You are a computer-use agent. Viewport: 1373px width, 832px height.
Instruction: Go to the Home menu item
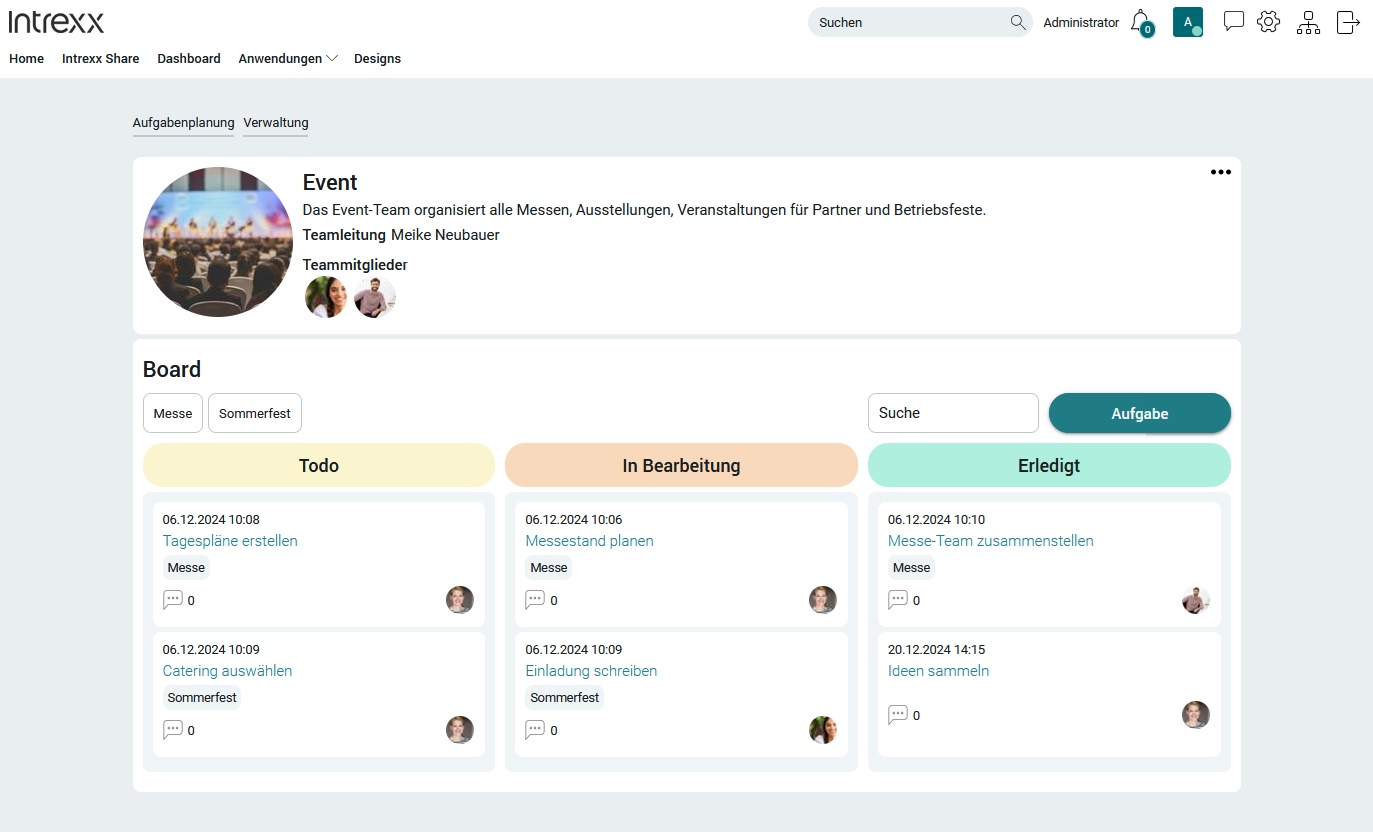pyautogui.click(x=27, y=59)
